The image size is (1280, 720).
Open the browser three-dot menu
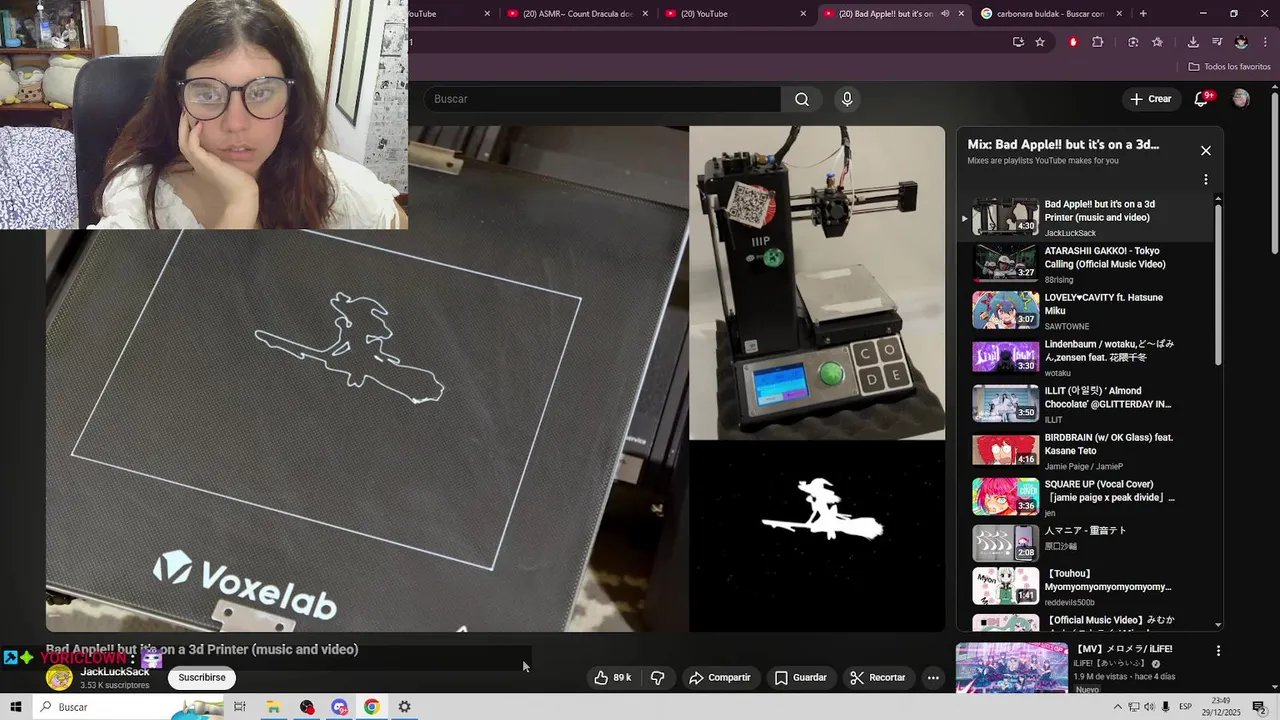(x=1264, y=42)
